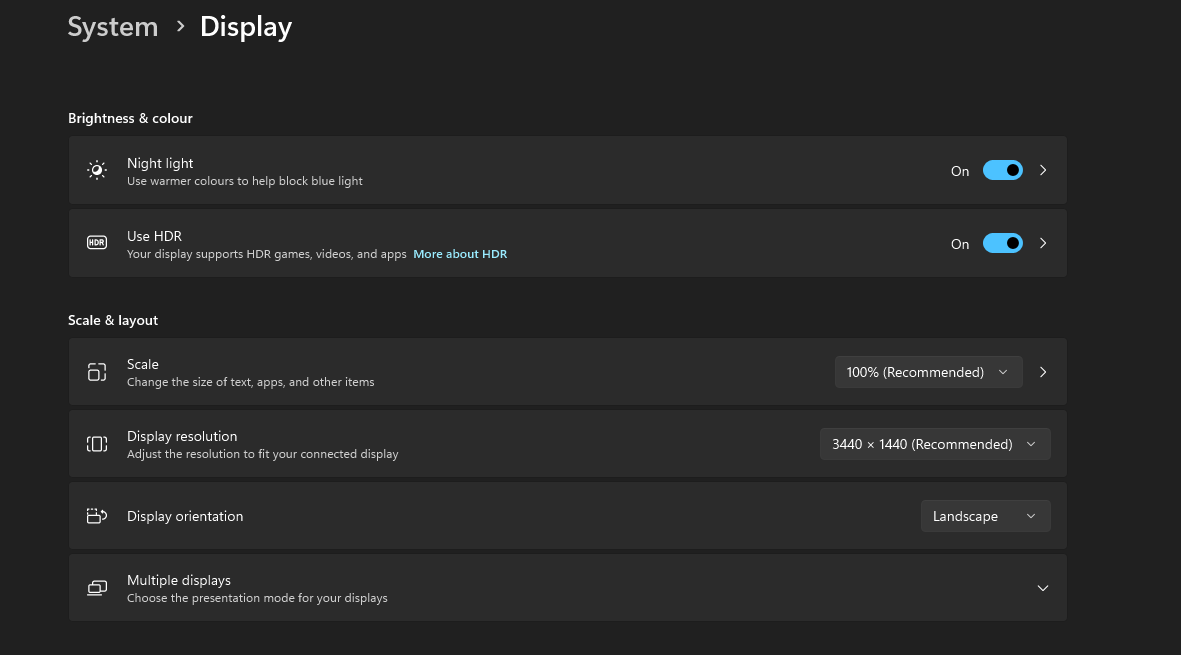1181x655 pixels.
Task: Select the Night light label text
Action: point(160,163)
